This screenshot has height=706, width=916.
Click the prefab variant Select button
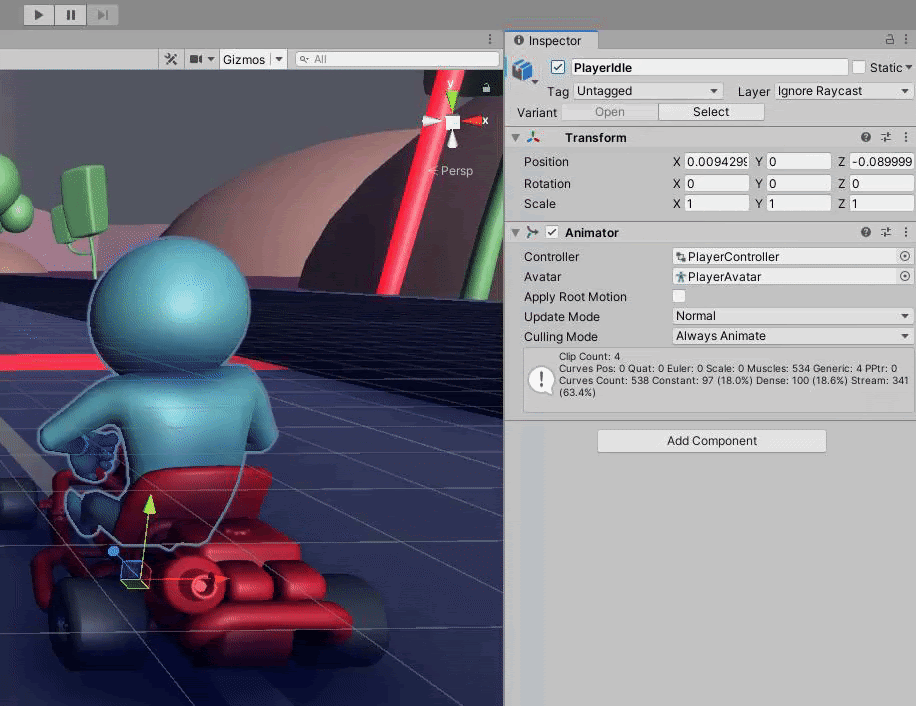[x=710, y=112]
